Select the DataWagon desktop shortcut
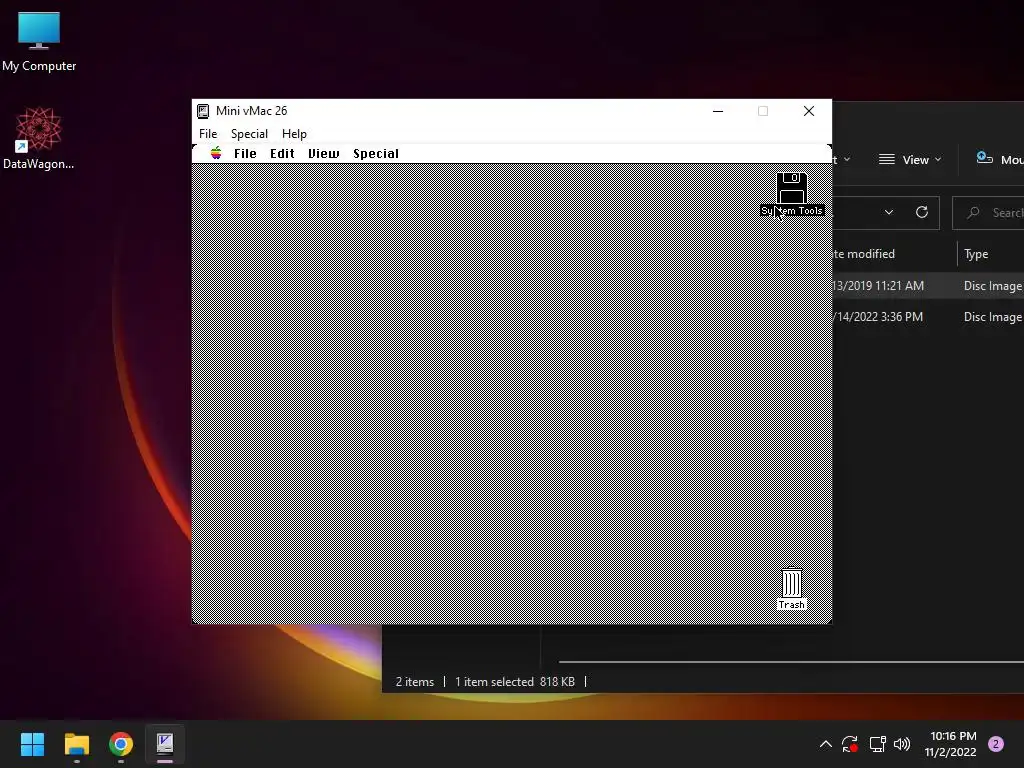 [39, 138]
